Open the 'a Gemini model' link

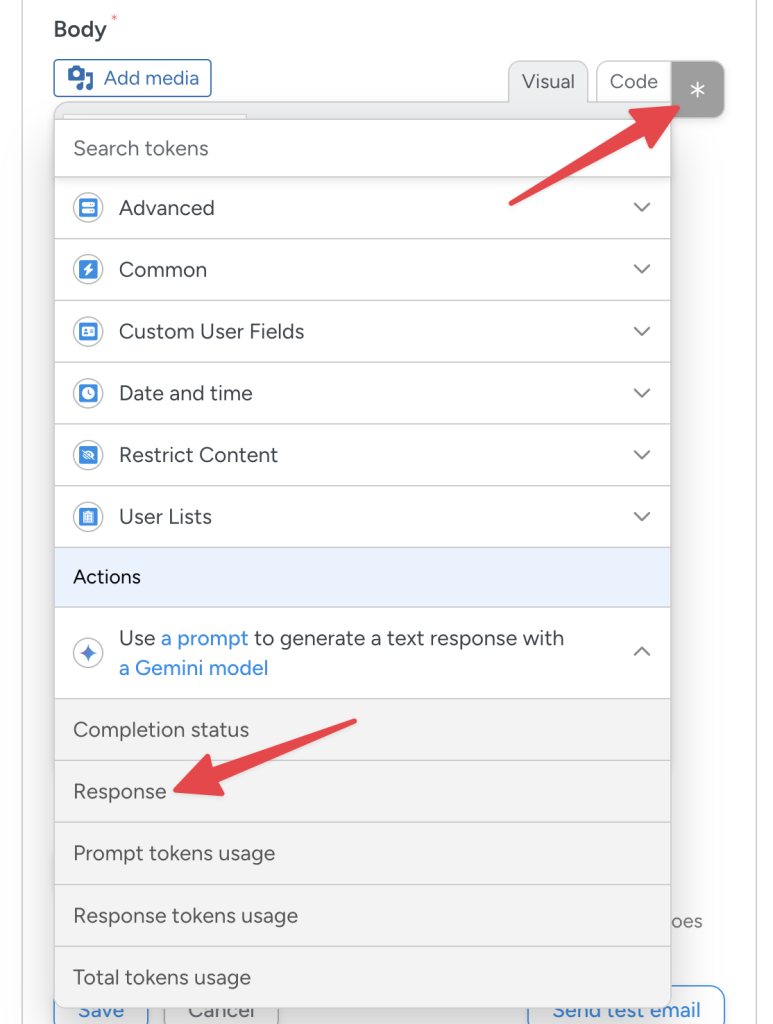(x=193, y=667)
